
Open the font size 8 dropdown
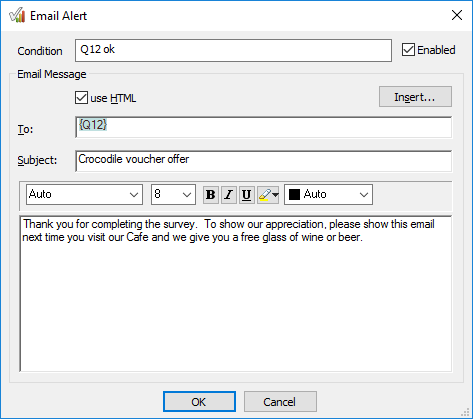point(173,194)
